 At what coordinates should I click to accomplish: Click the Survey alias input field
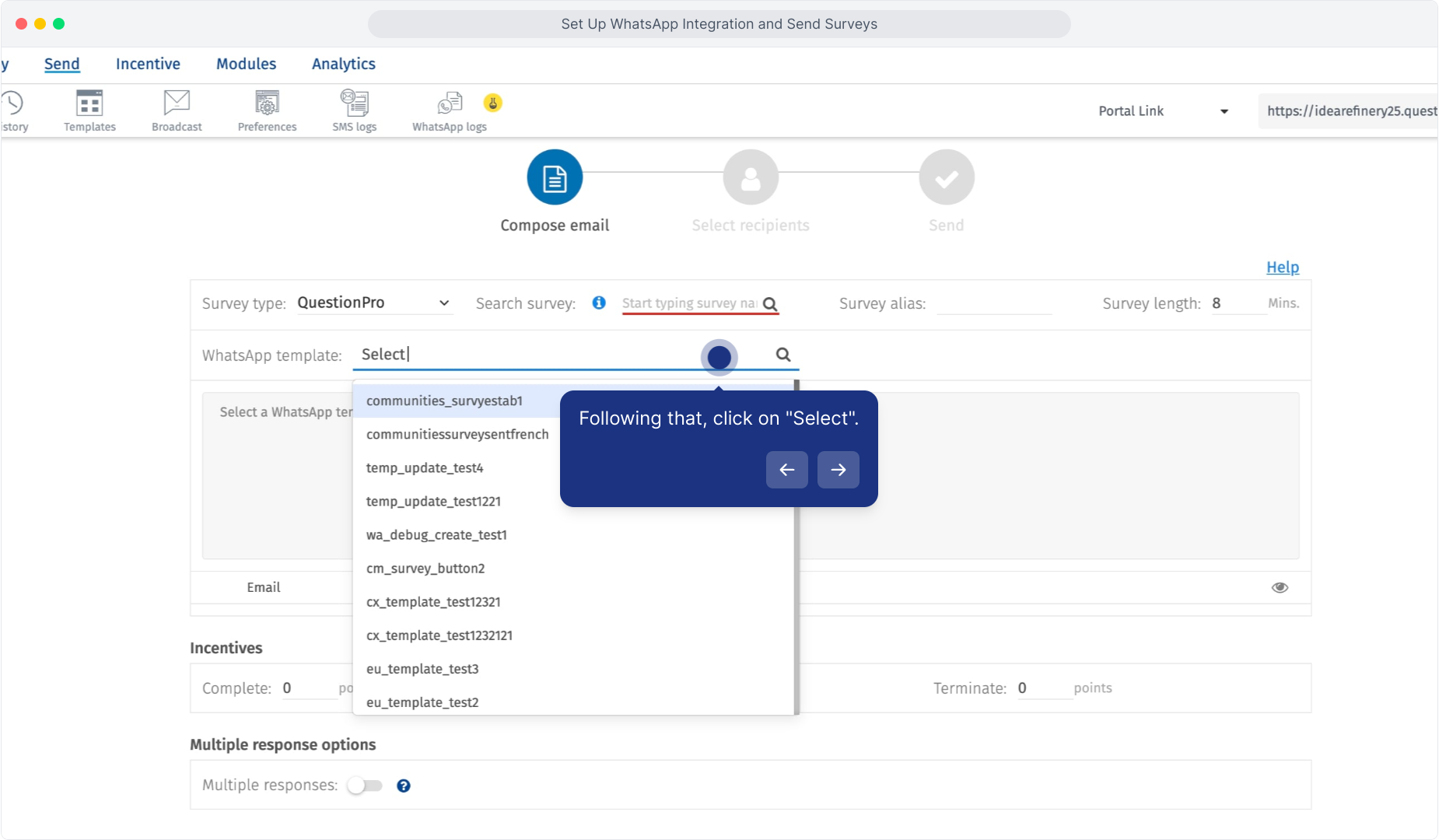pos(994,303)
